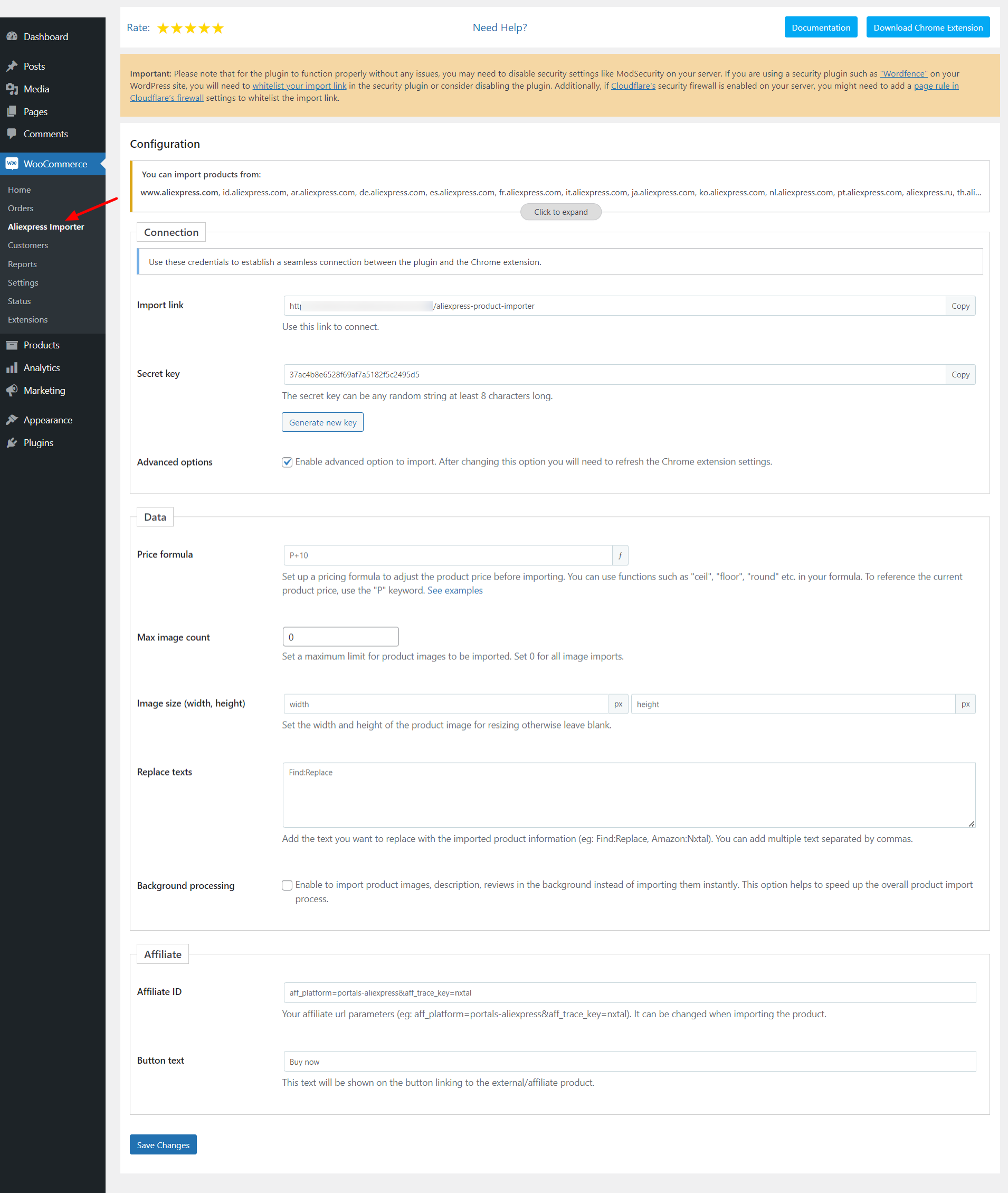The width and height of the screenshot is (1008, 1193).
Task: Rate the plugin with the first star
Action: pos(164,28)
